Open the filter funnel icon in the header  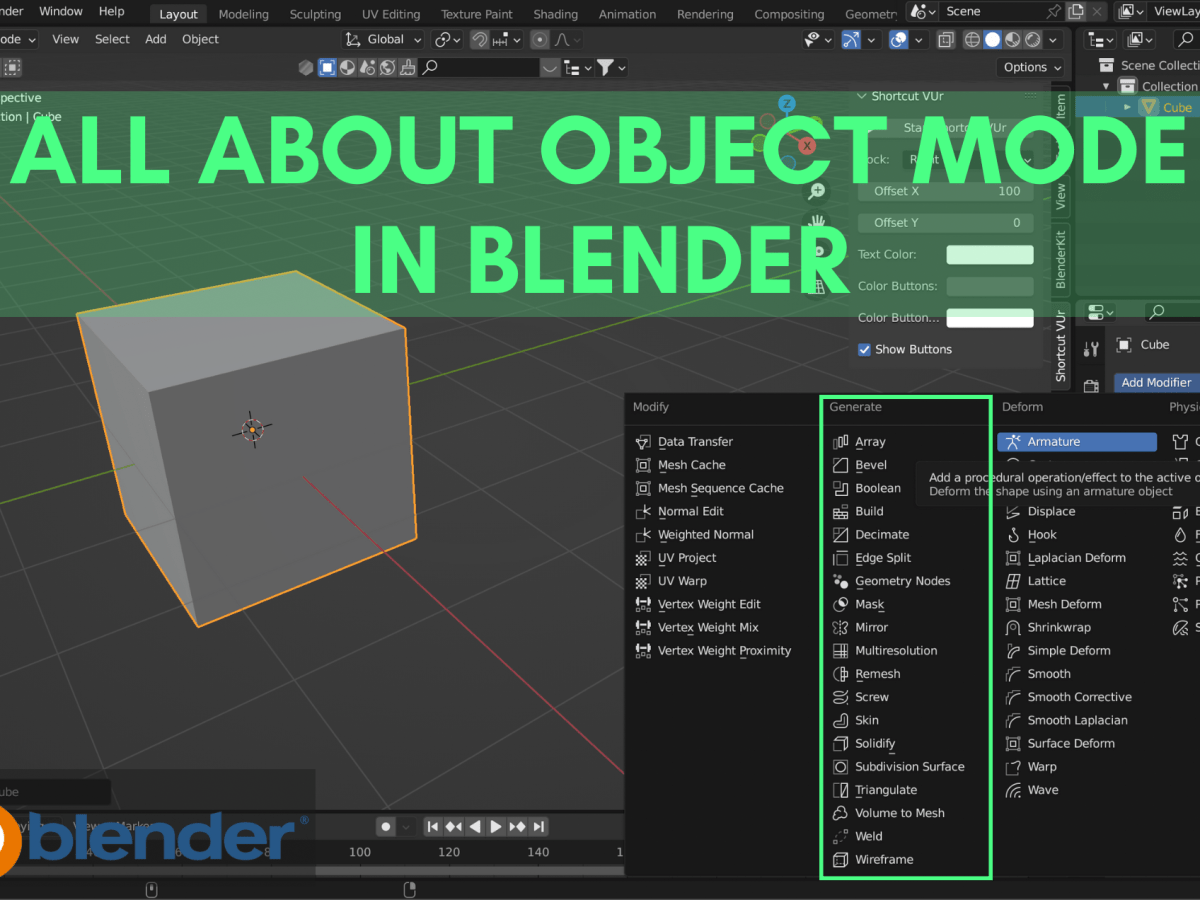606,67
